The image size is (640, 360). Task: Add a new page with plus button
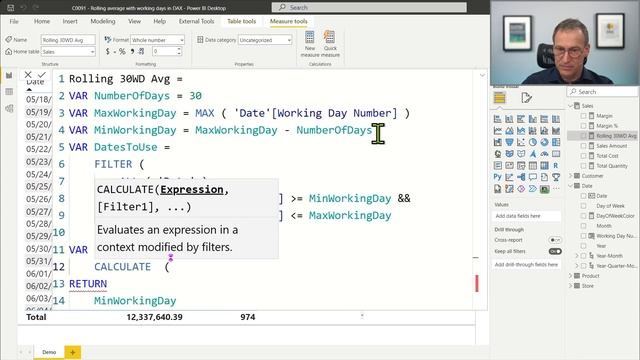tap(73, 352)
